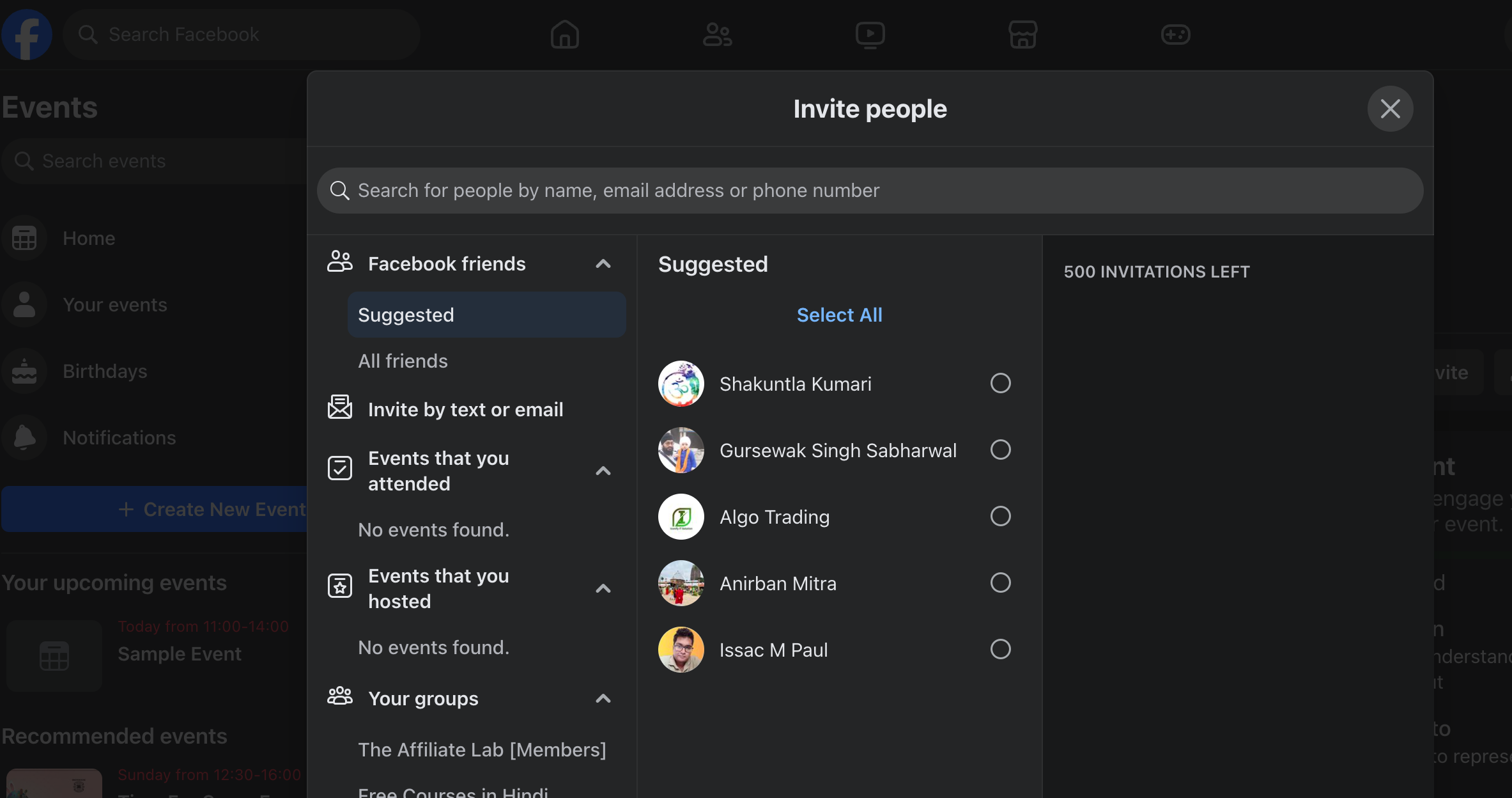
Task: Click Anirban Mitra's profile picture
Action: [681, 583]
